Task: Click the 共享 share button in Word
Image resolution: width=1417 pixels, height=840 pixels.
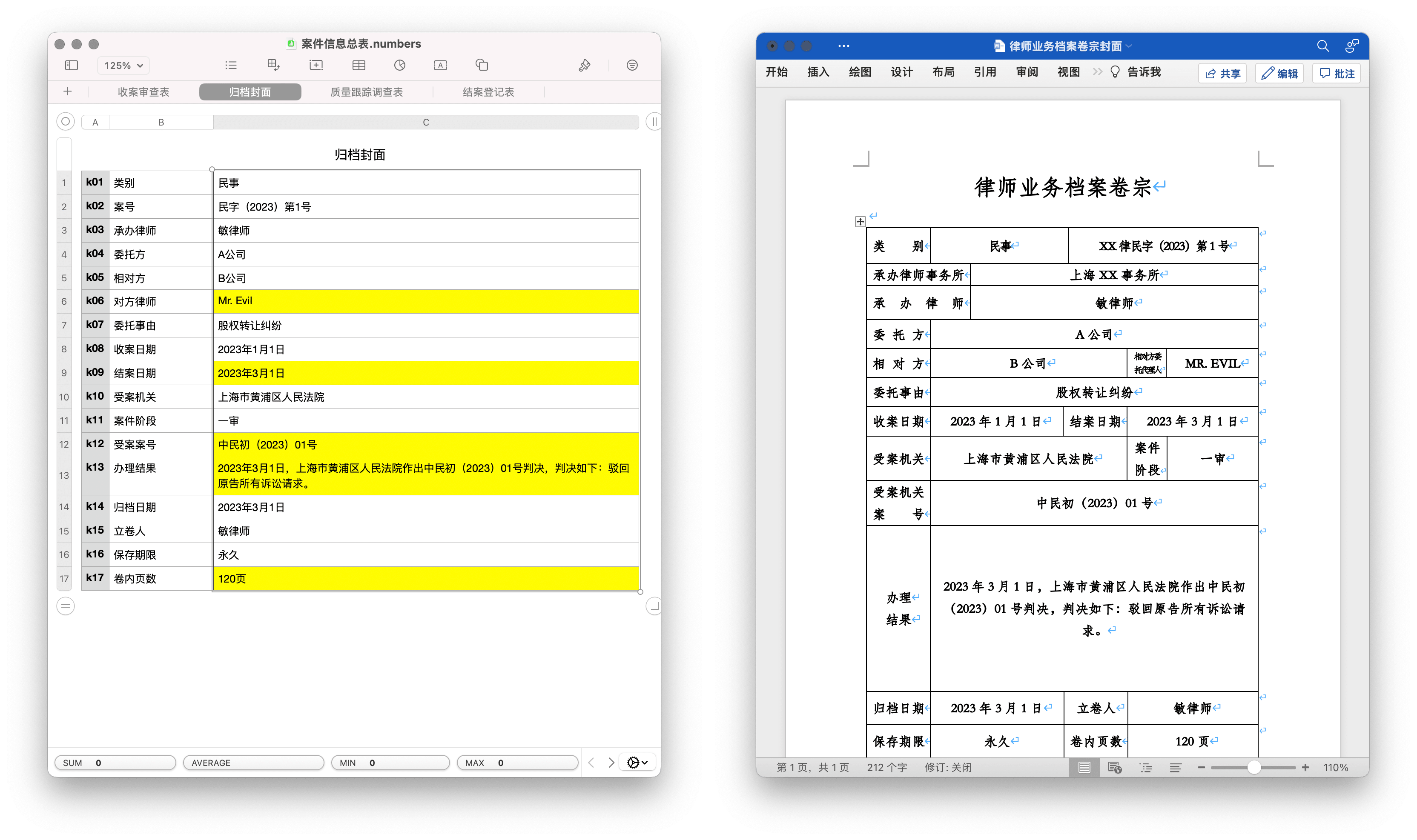Action: click(1222, 73)
